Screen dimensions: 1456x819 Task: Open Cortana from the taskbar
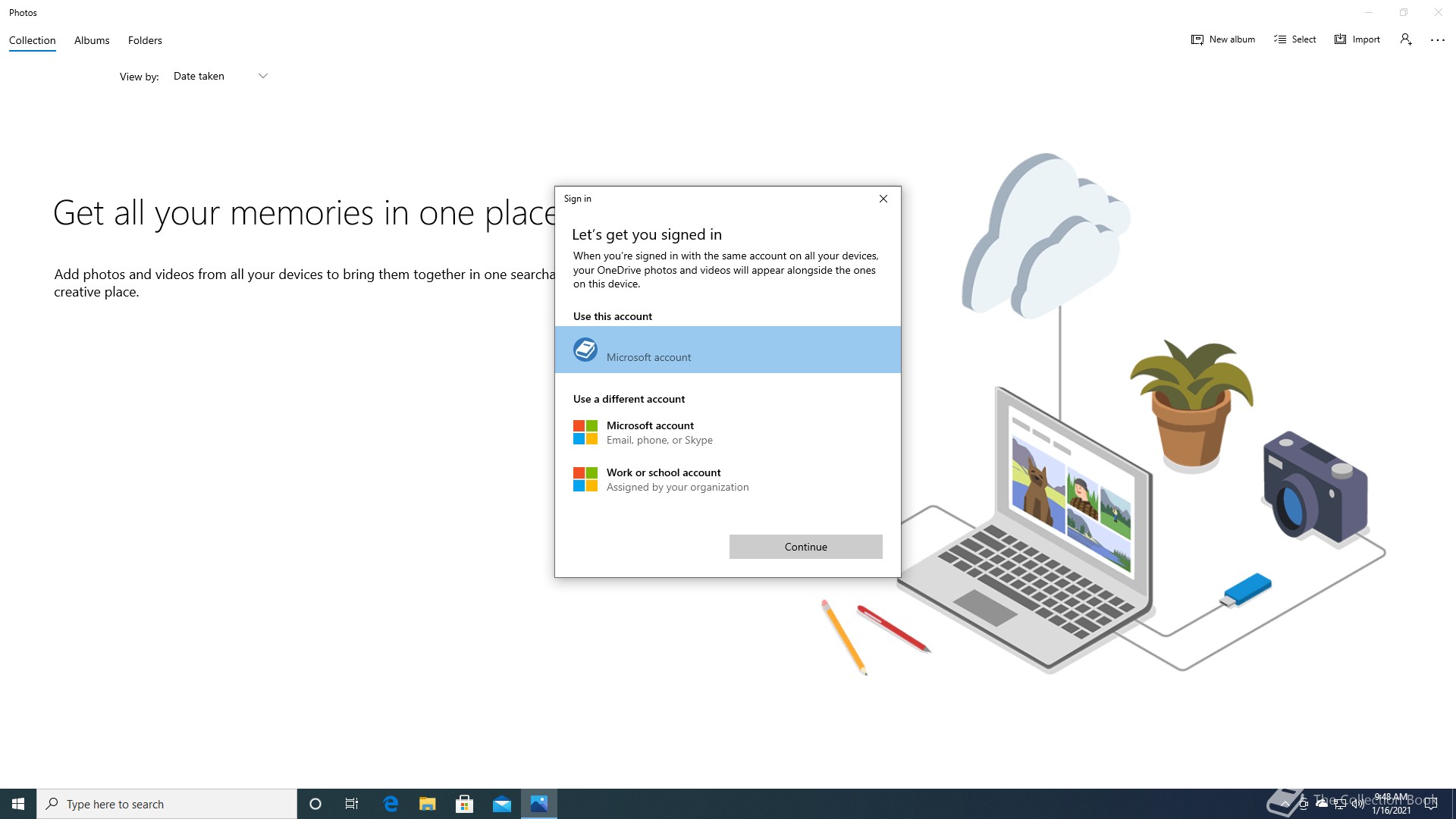[315, 804]
